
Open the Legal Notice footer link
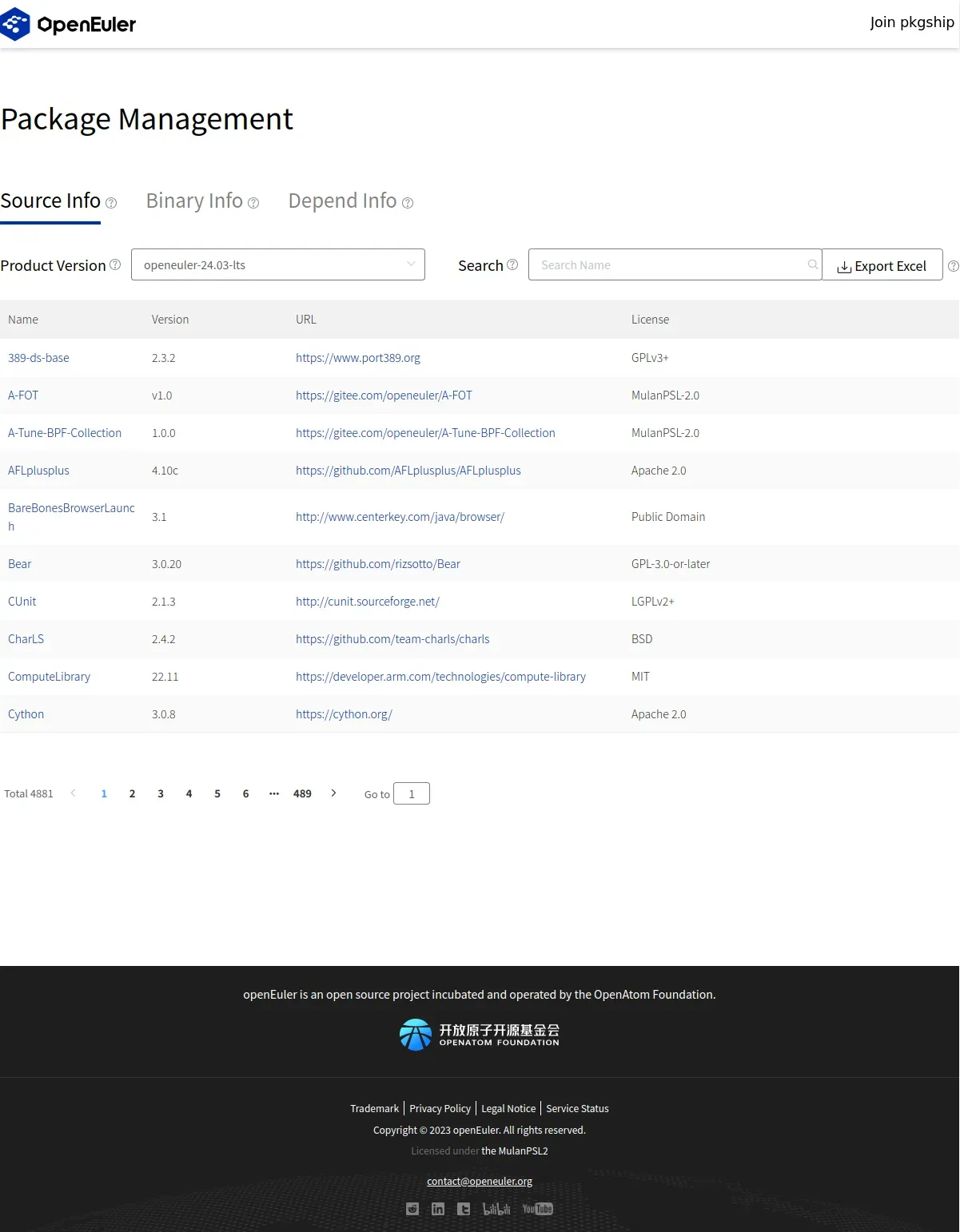tap(508, 1108)
